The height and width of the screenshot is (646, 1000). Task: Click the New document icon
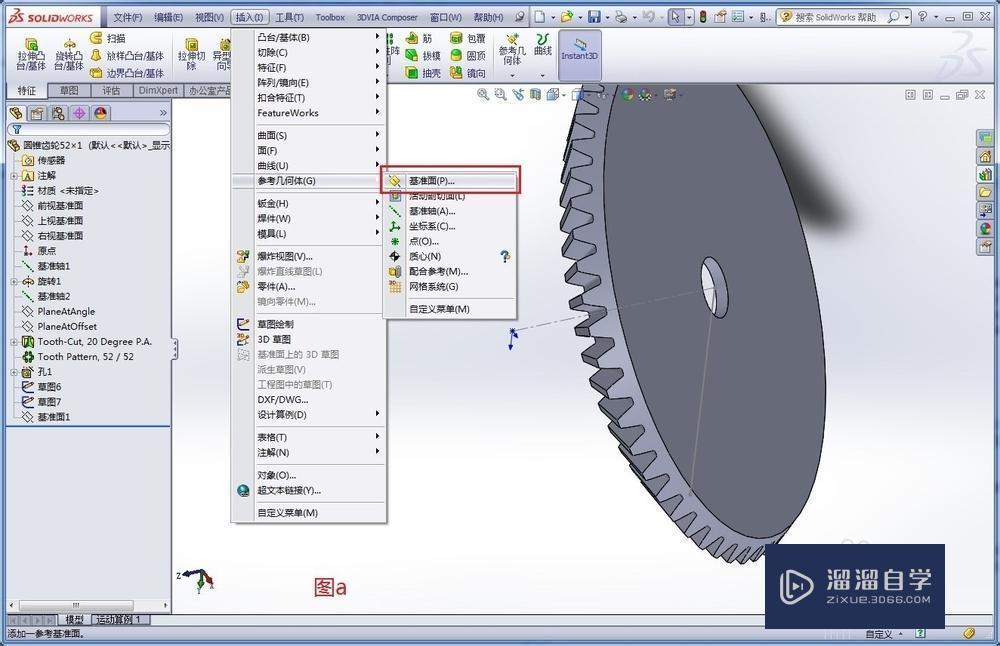click(x=540, y=17)
